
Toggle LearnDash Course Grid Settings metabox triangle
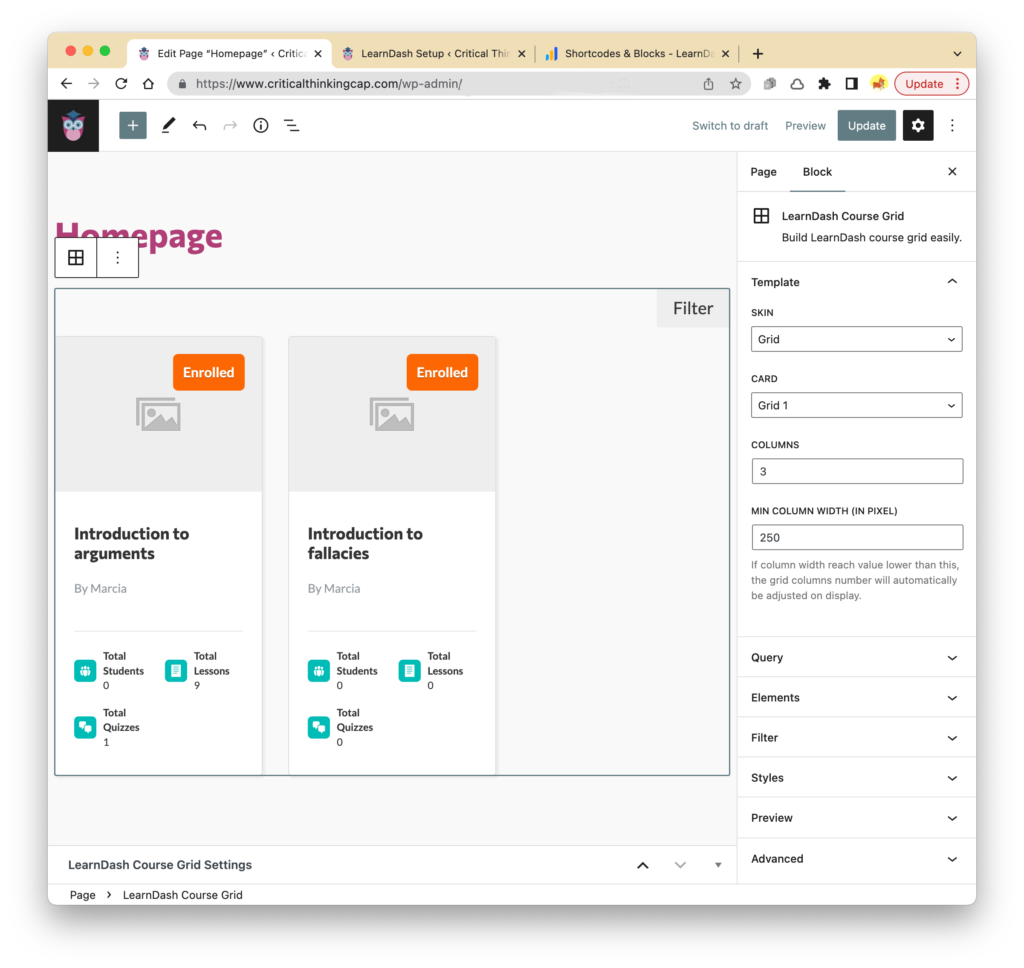pos(718,865)
